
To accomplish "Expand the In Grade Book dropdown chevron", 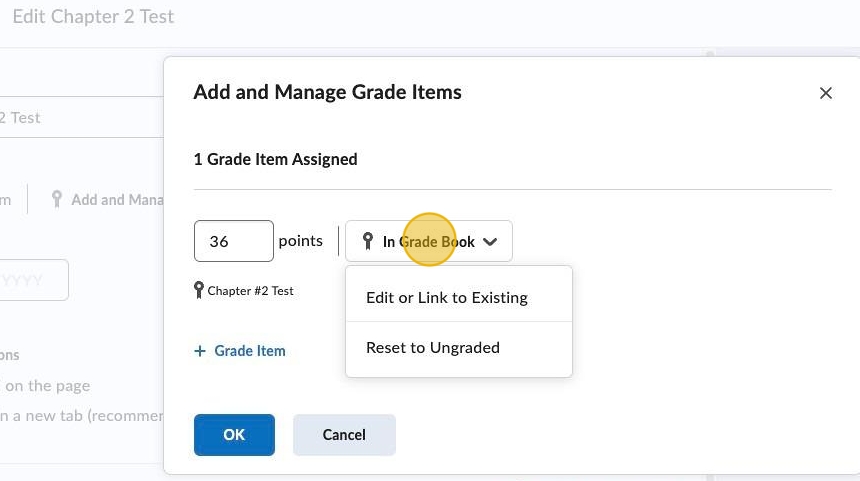I will point(490,242).
